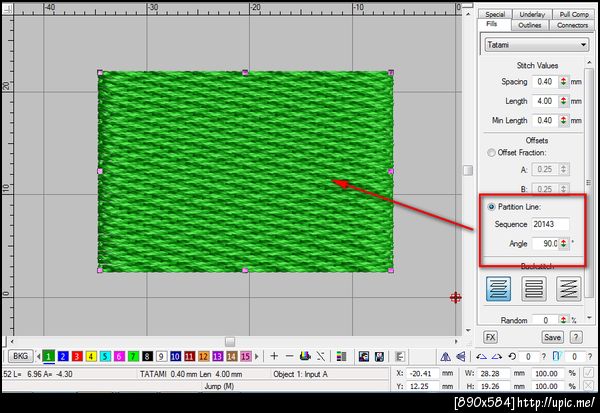
Task: Click the green tatami fill object
Action: (x=245, y=171)
